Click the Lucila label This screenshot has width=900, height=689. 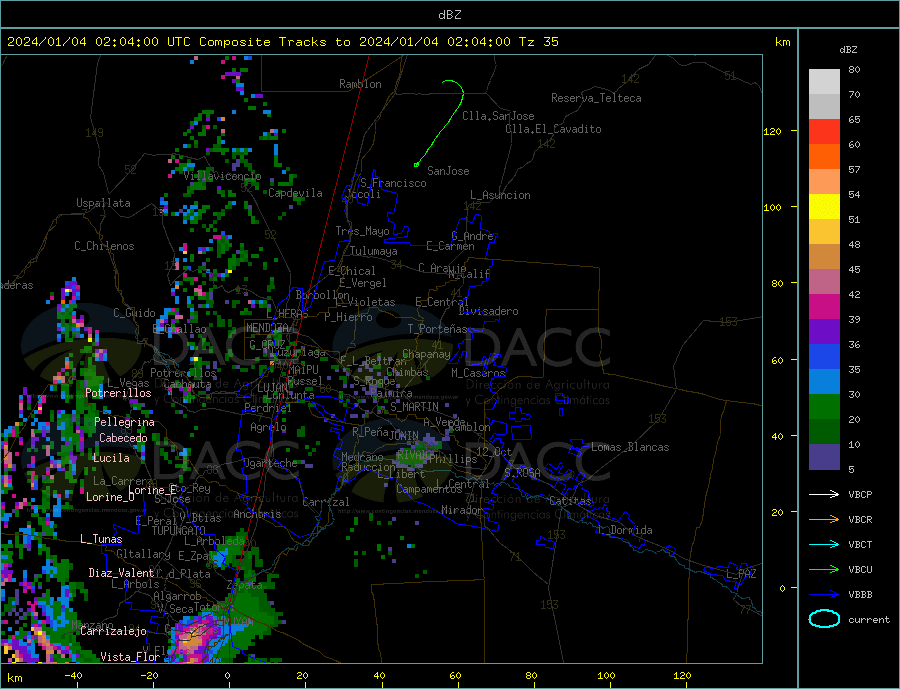(x=111, y=458)
